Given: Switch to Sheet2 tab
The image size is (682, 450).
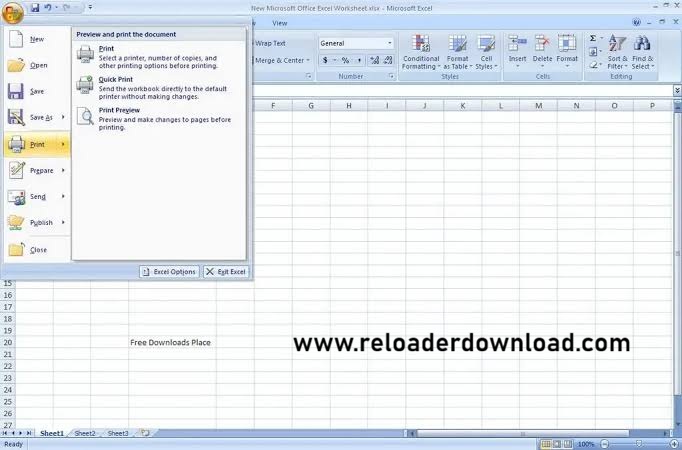Looking at the screenshot, I should pyautogui.click(x=85, y=433).
